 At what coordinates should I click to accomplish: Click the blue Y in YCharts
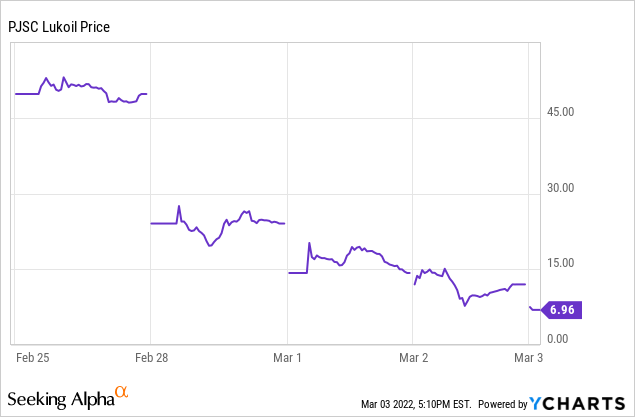point(535,404)
